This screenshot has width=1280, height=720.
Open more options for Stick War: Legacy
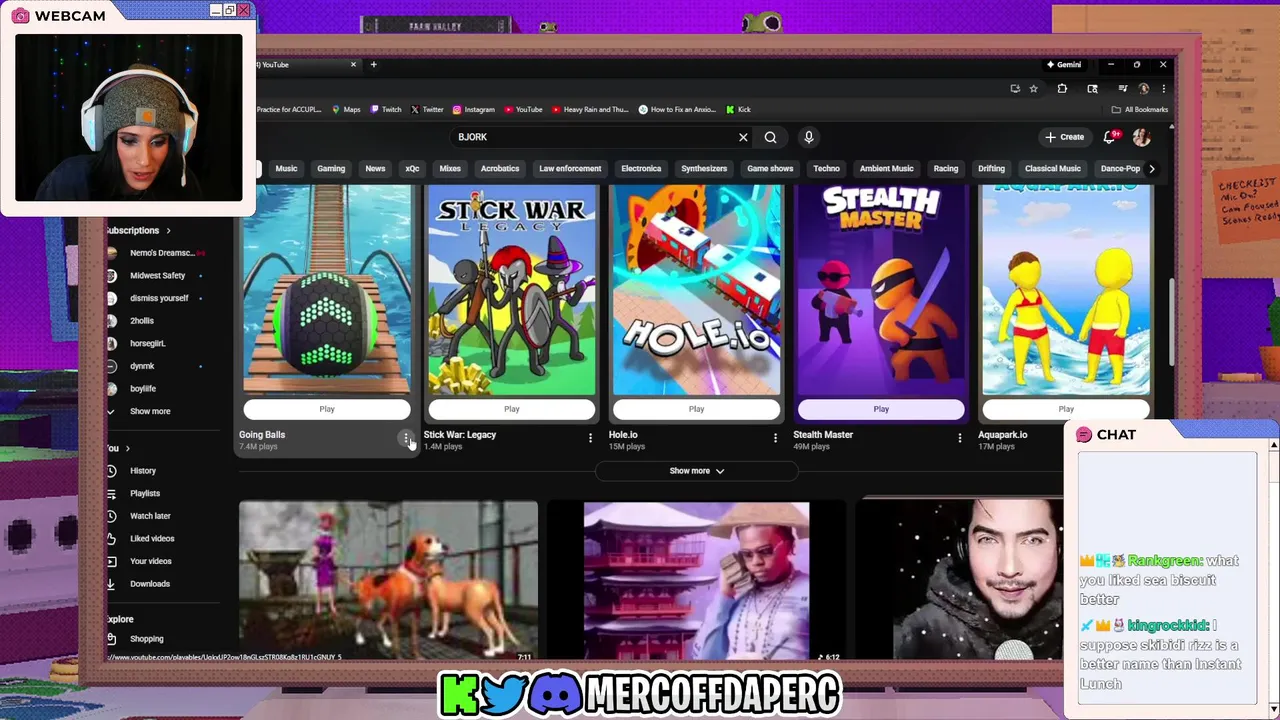point(590,438)
